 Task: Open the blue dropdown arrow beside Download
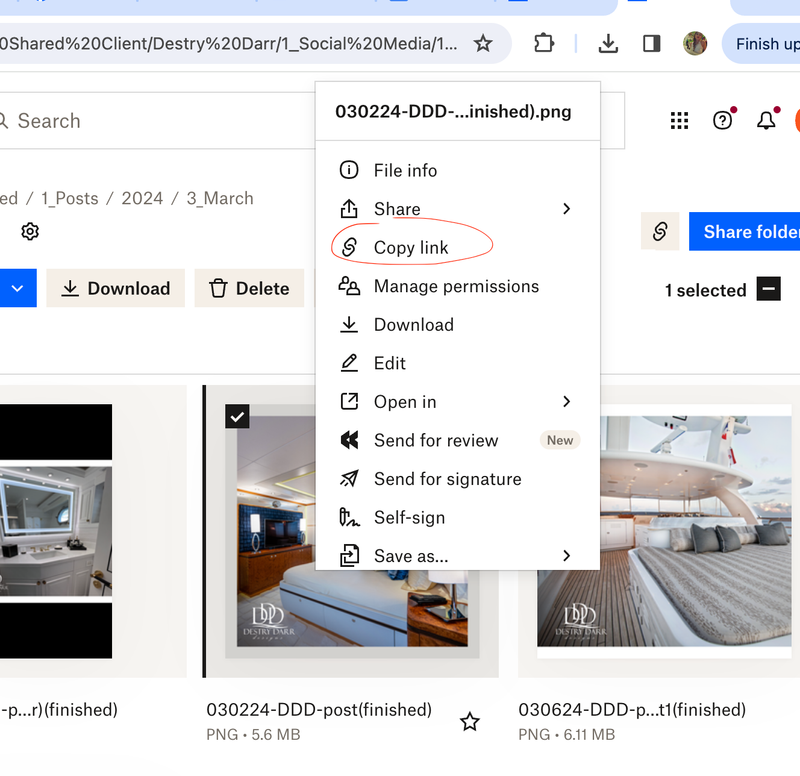tap(17, 288)
